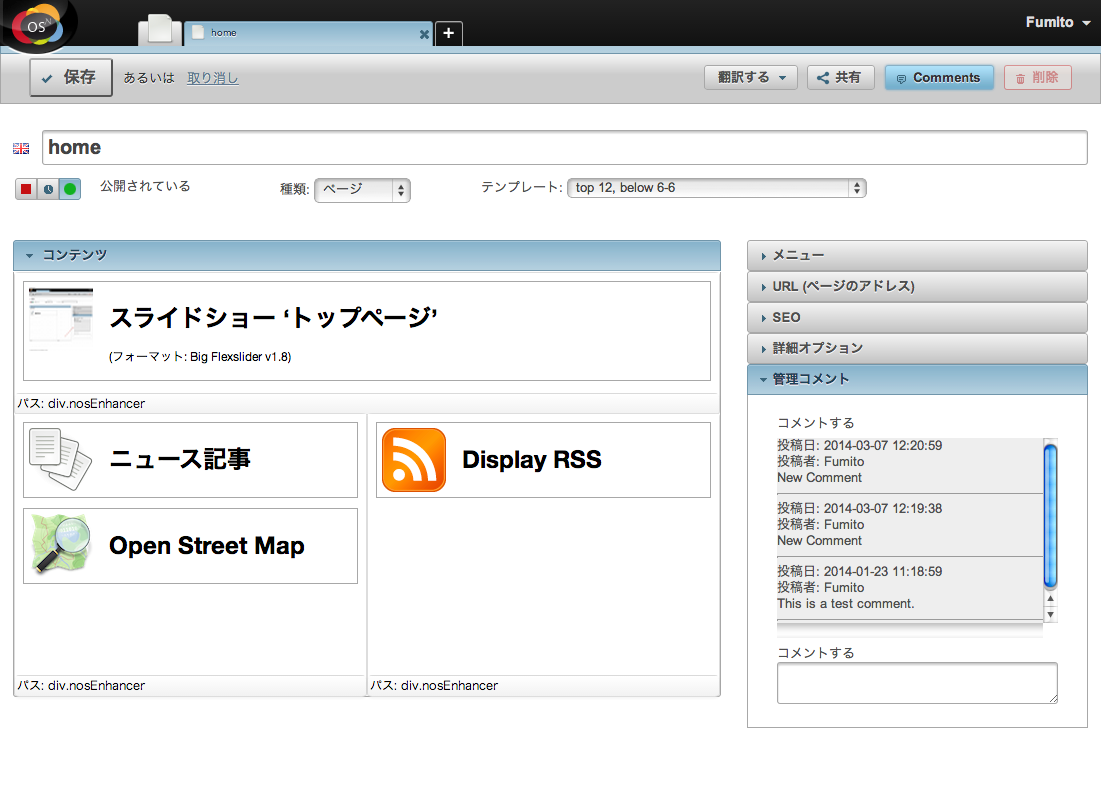The width and height of the screenshot is (1101, 793).
Task: Click the 取り消し cancel link
Action: pyautogui.click(x=213, y=78)
